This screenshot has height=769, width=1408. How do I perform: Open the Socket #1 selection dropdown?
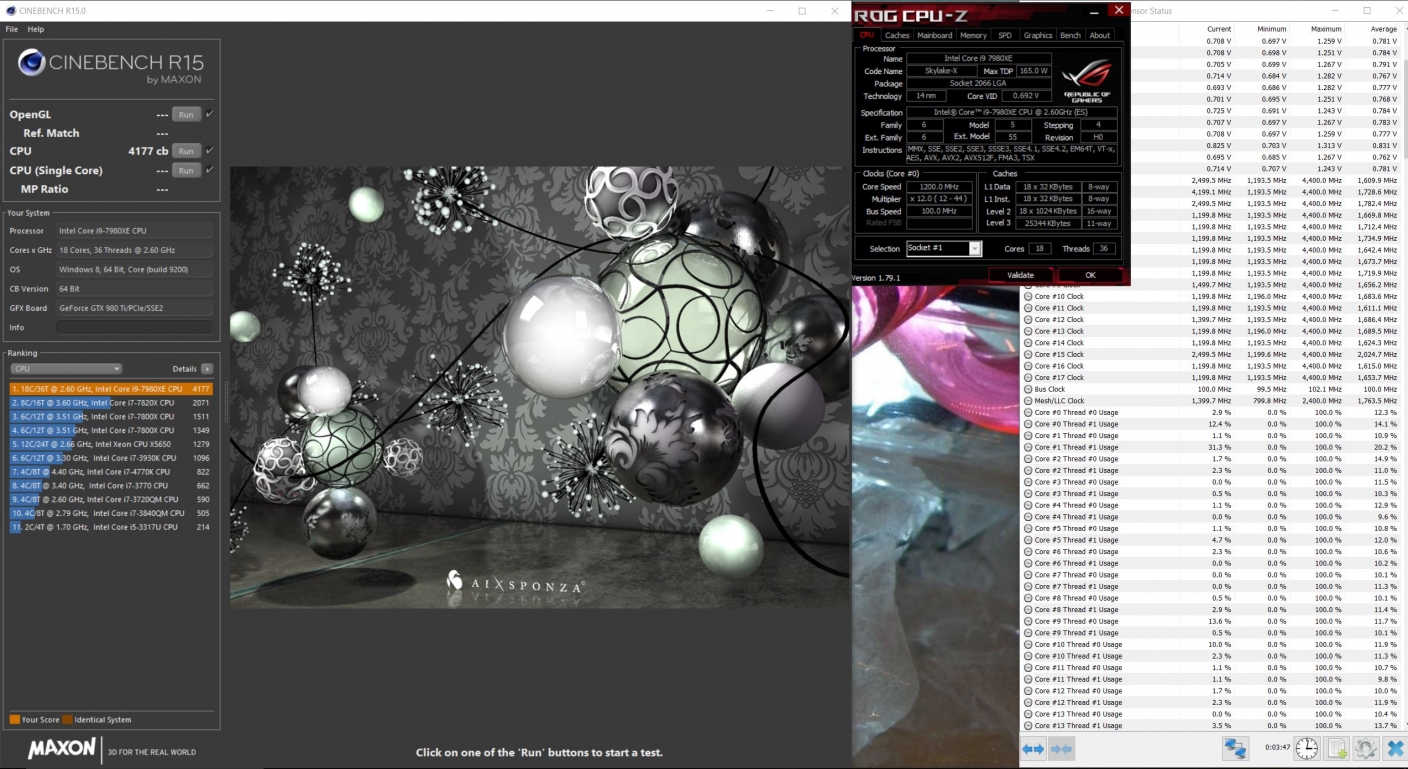[944, 248]
